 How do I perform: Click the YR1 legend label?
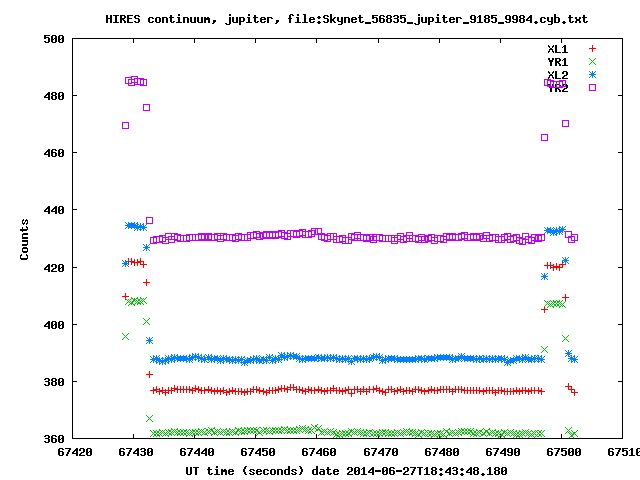point(558,62)
